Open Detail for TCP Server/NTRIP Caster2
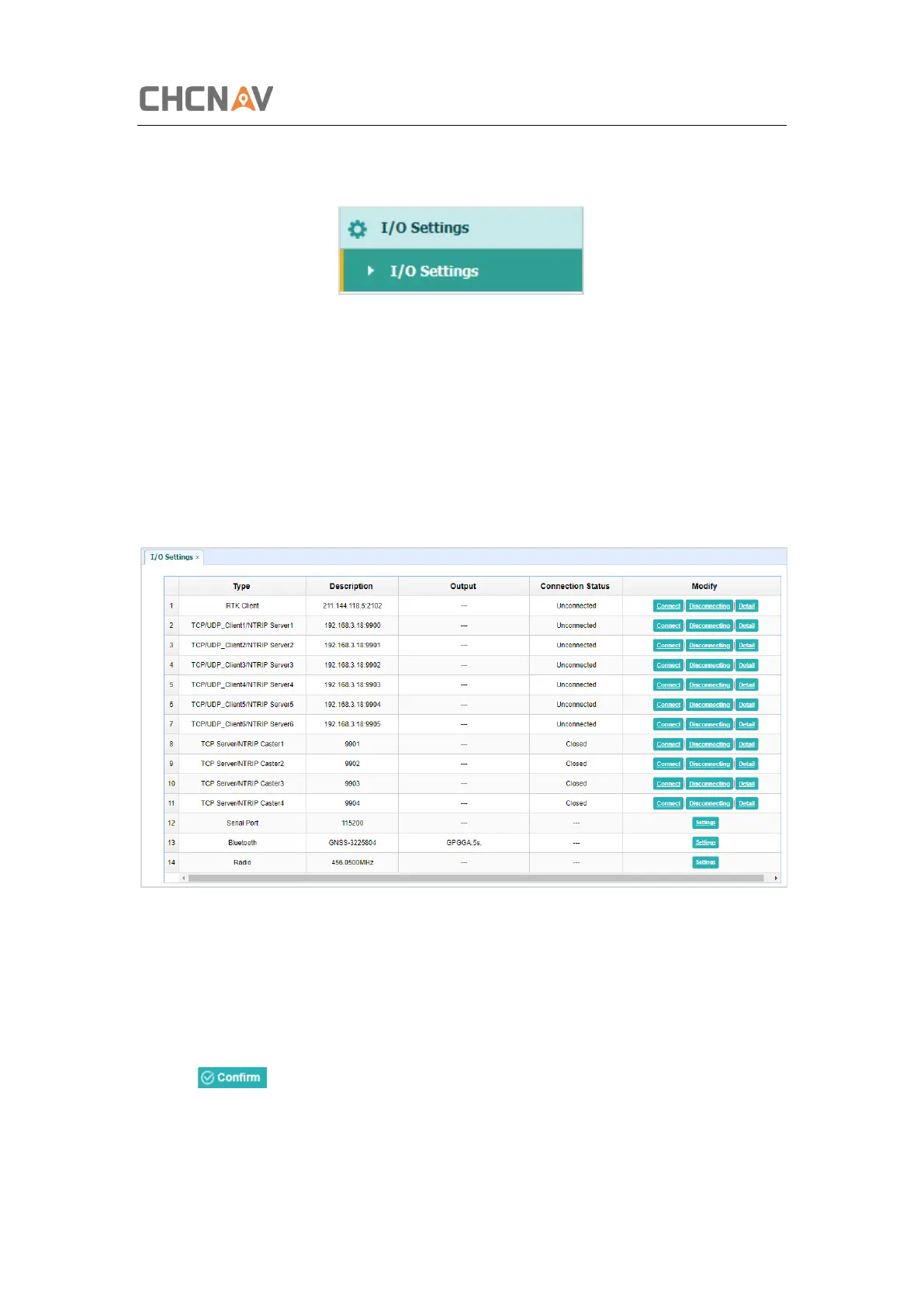Viewport: 924px width, 1307px height. pyautogui.click(x=746, y=764)
